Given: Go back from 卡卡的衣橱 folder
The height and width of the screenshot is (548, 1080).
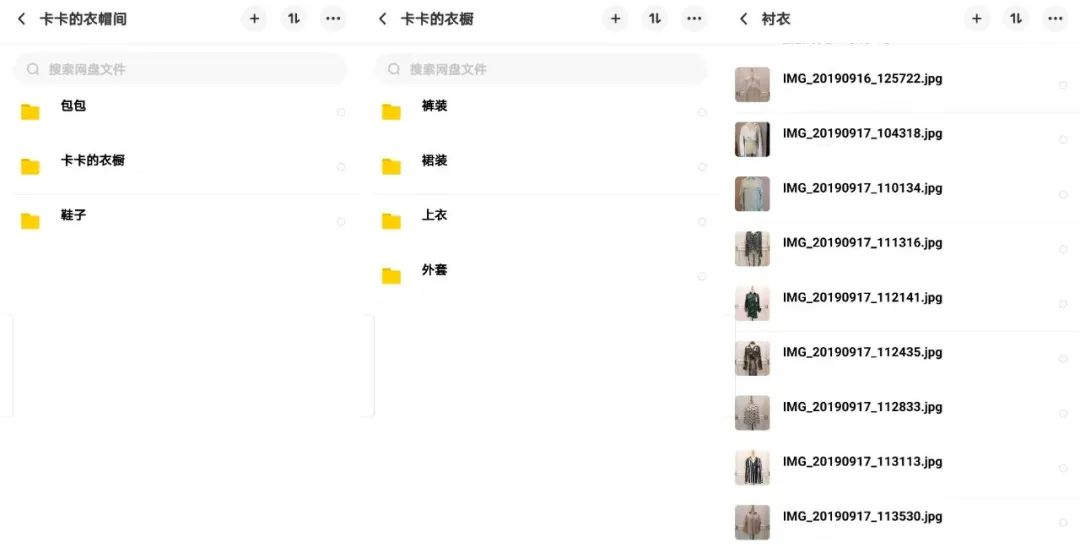Looking at the screenshot, I should click(x=383, y=19).
